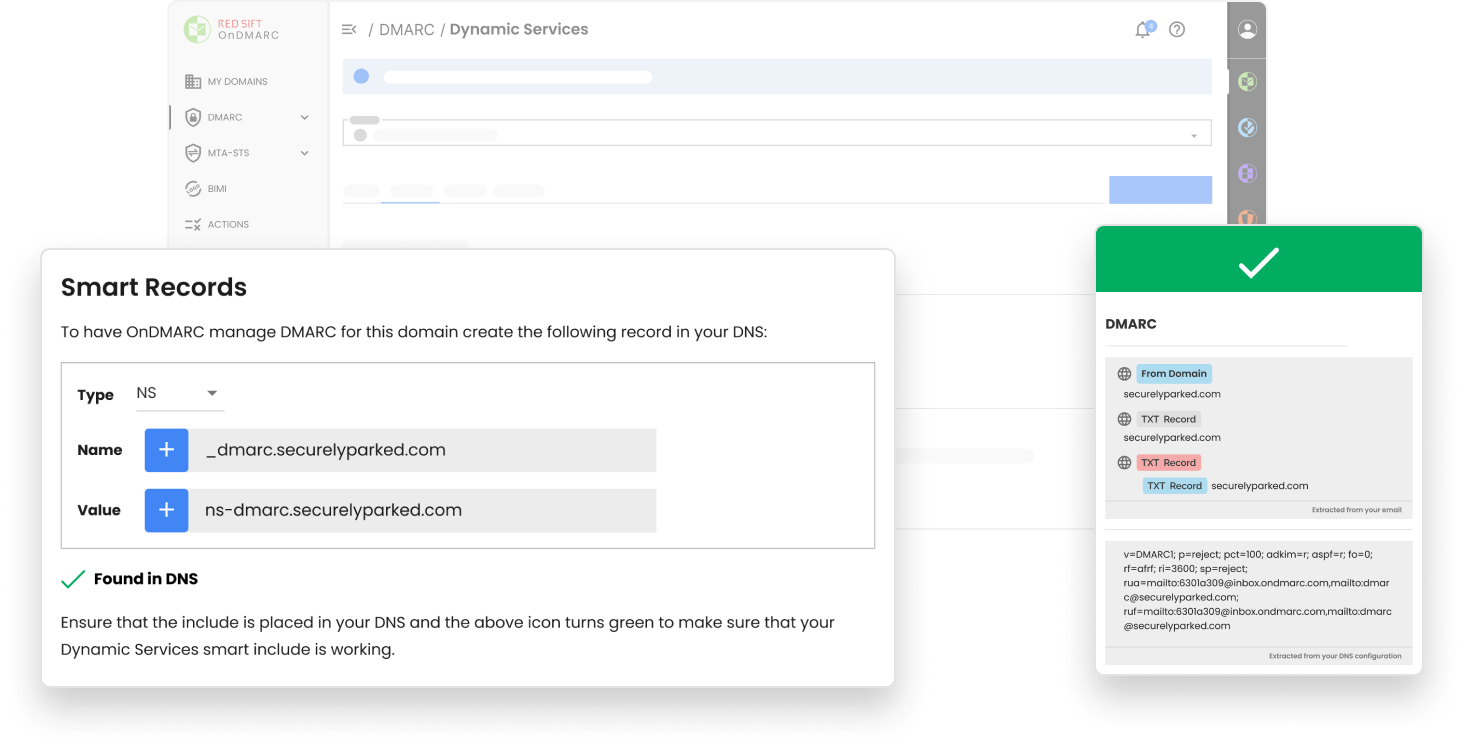Viewport: 1464px width, 748px height.
Task: Click the BIMI icon in sidebar
Action: [x=193, y=189]
